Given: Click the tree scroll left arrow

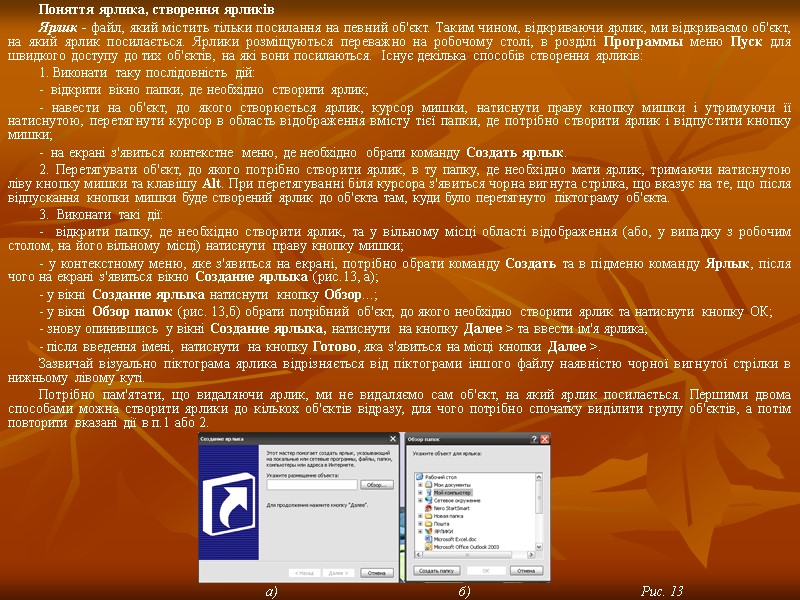Looking at the screenshot, I should (x=418, y=555).
